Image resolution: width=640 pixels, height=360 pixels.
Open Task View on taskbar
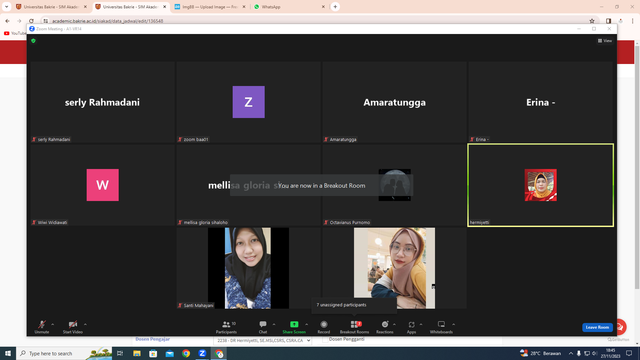pyautogui.click(x=120, y=353)
